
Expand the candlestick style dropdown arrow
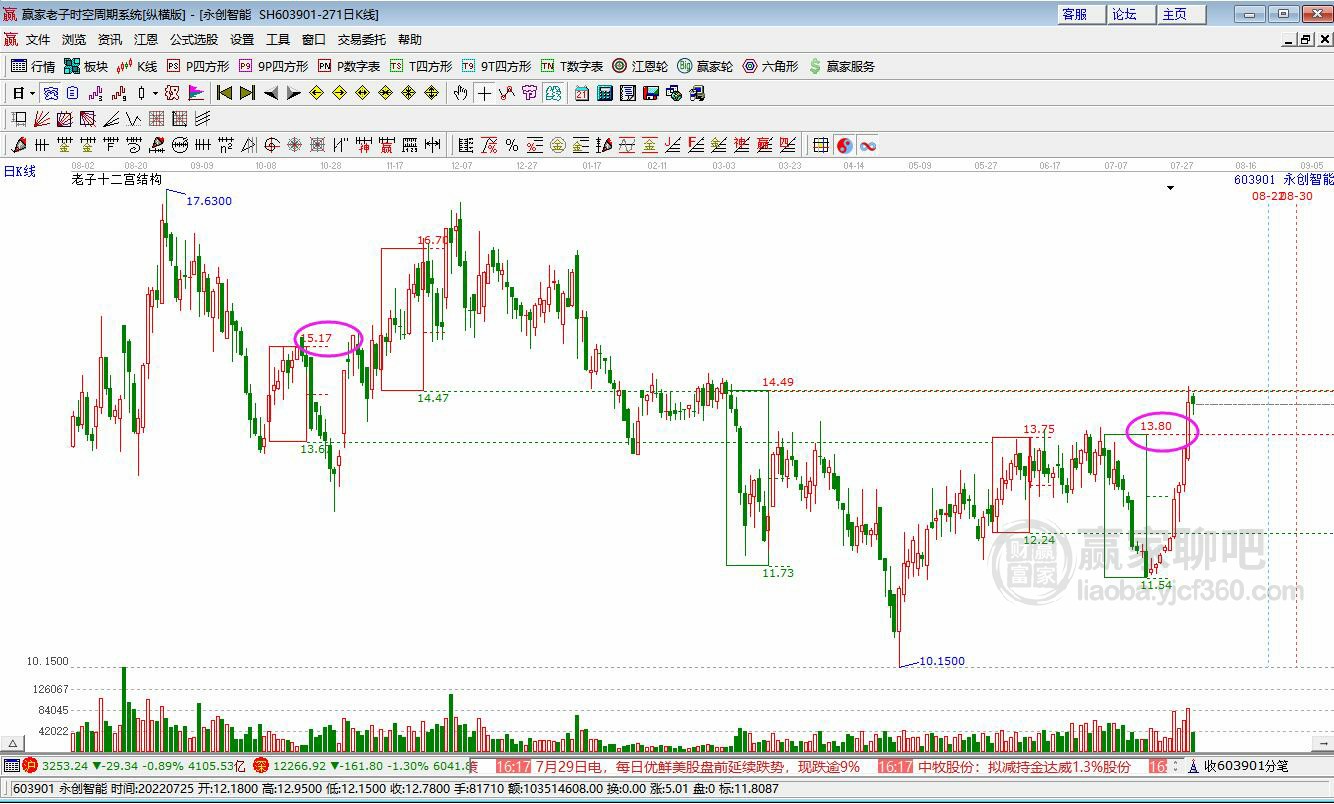[155, 93]
